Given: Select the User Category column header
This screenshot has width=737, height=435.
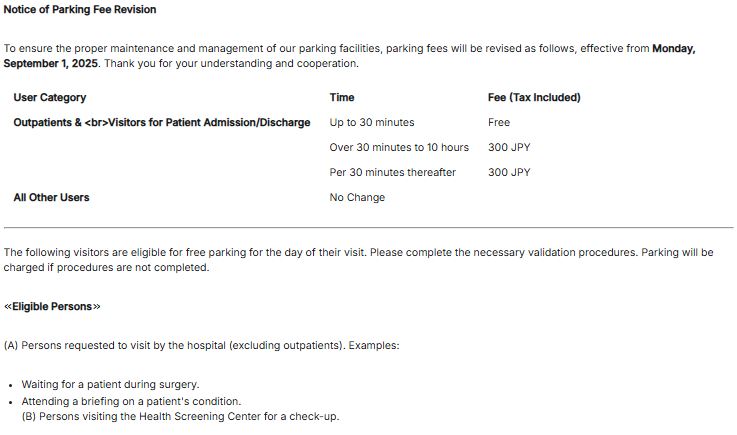Looking at the screenshot, I should pos(50,97).
